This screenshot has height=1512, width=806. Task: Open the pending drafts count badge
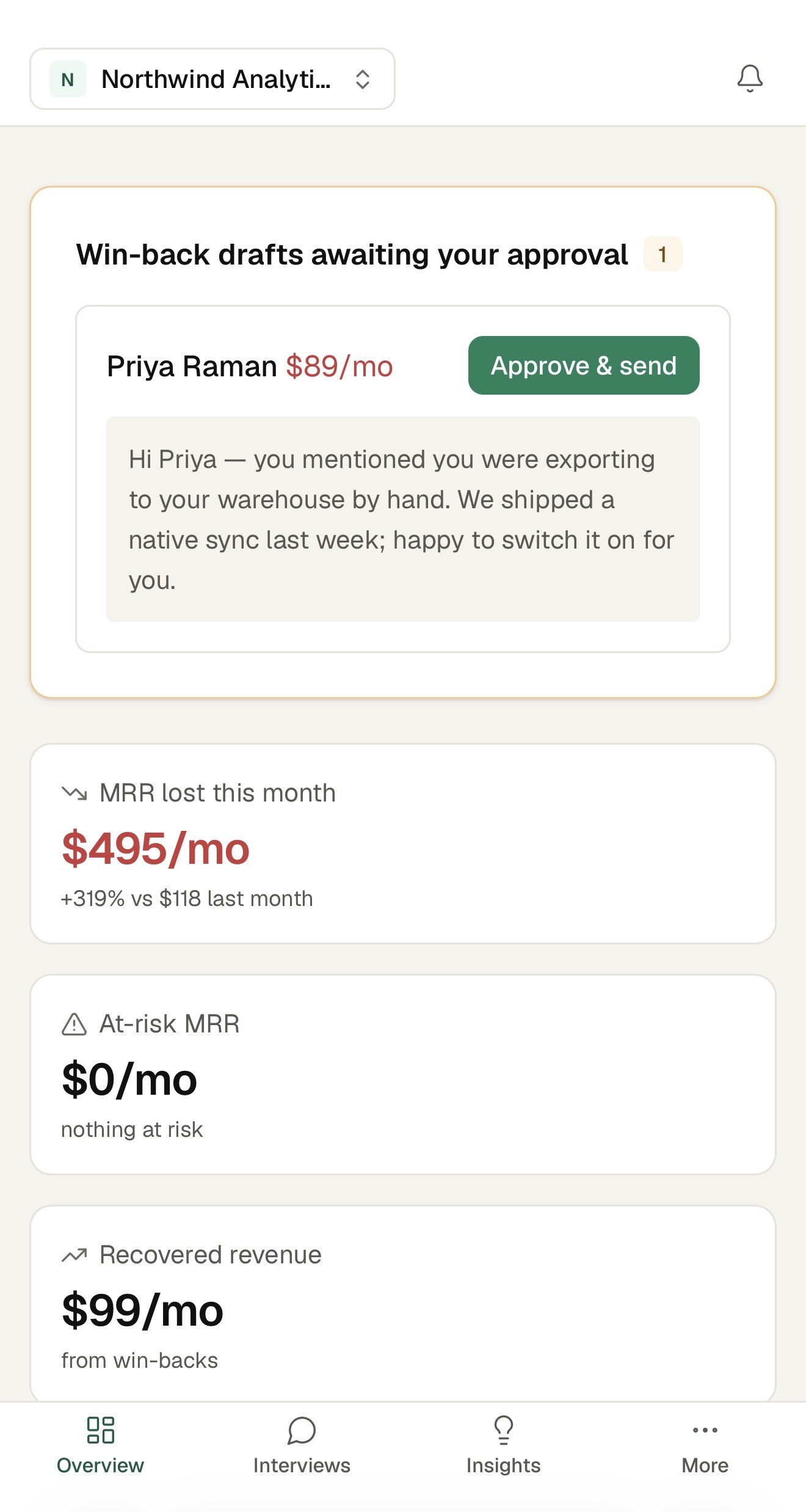tap(663, 254)
